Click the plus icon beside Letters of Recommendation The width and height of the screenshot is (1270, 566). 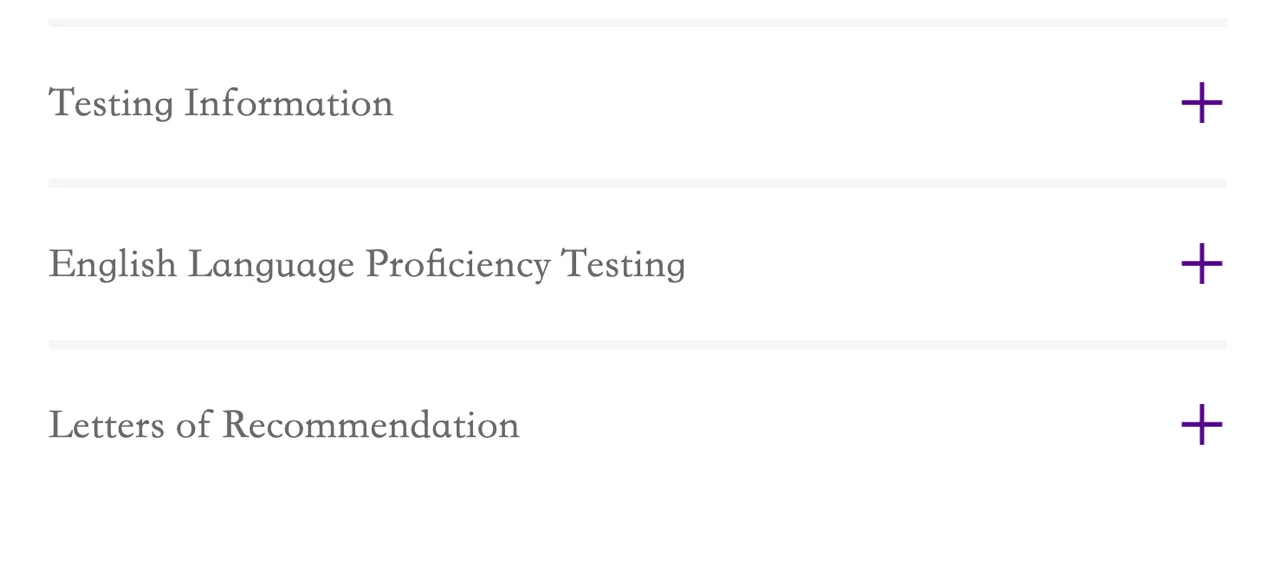(1201, 426)
